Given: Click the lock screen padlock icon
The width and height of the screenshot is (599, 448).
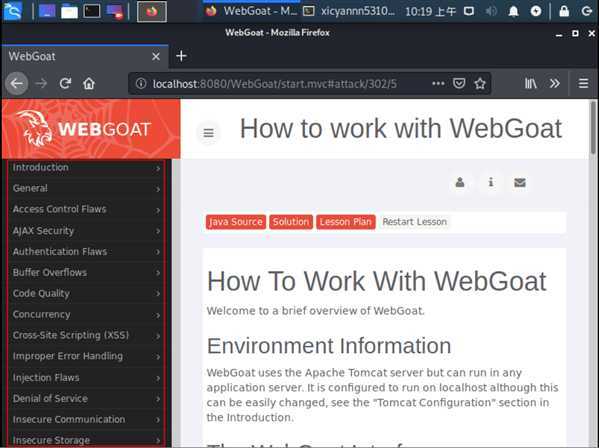Looking at the screenshot, I should tap(564, 11).
